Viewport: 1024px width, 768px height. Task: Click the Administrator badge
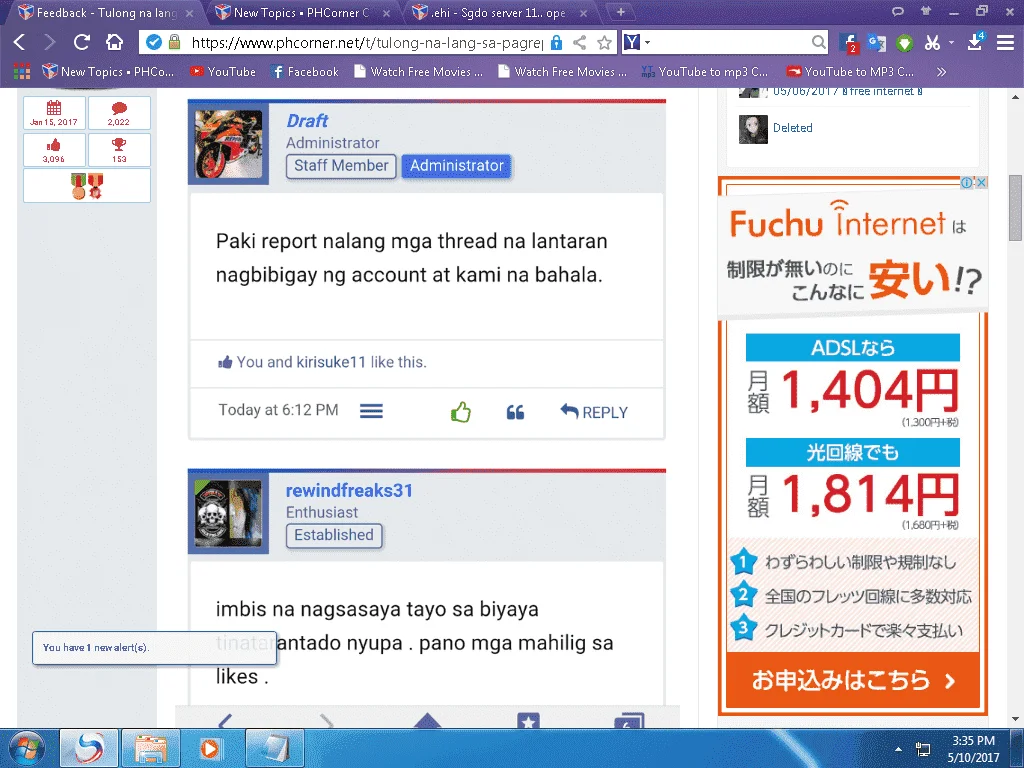point(456,166)
